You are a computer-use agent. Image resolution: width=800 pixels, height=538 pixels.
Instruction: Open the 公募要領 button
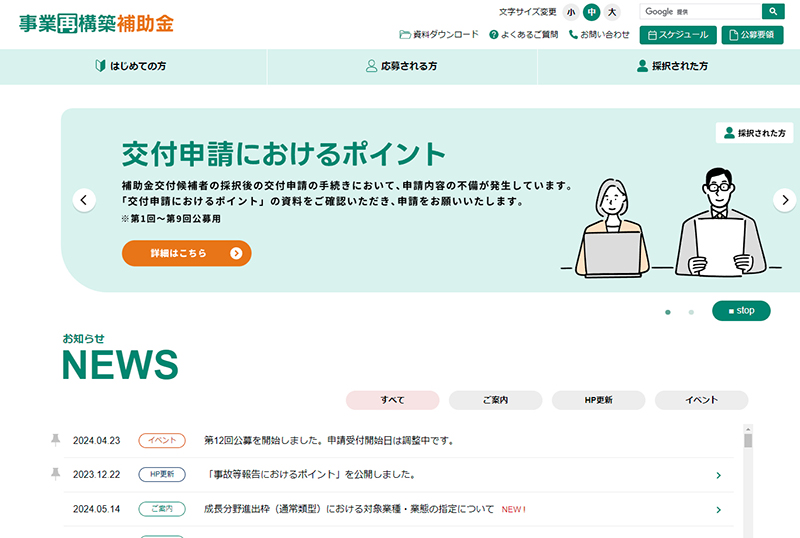tap(753, 35)
